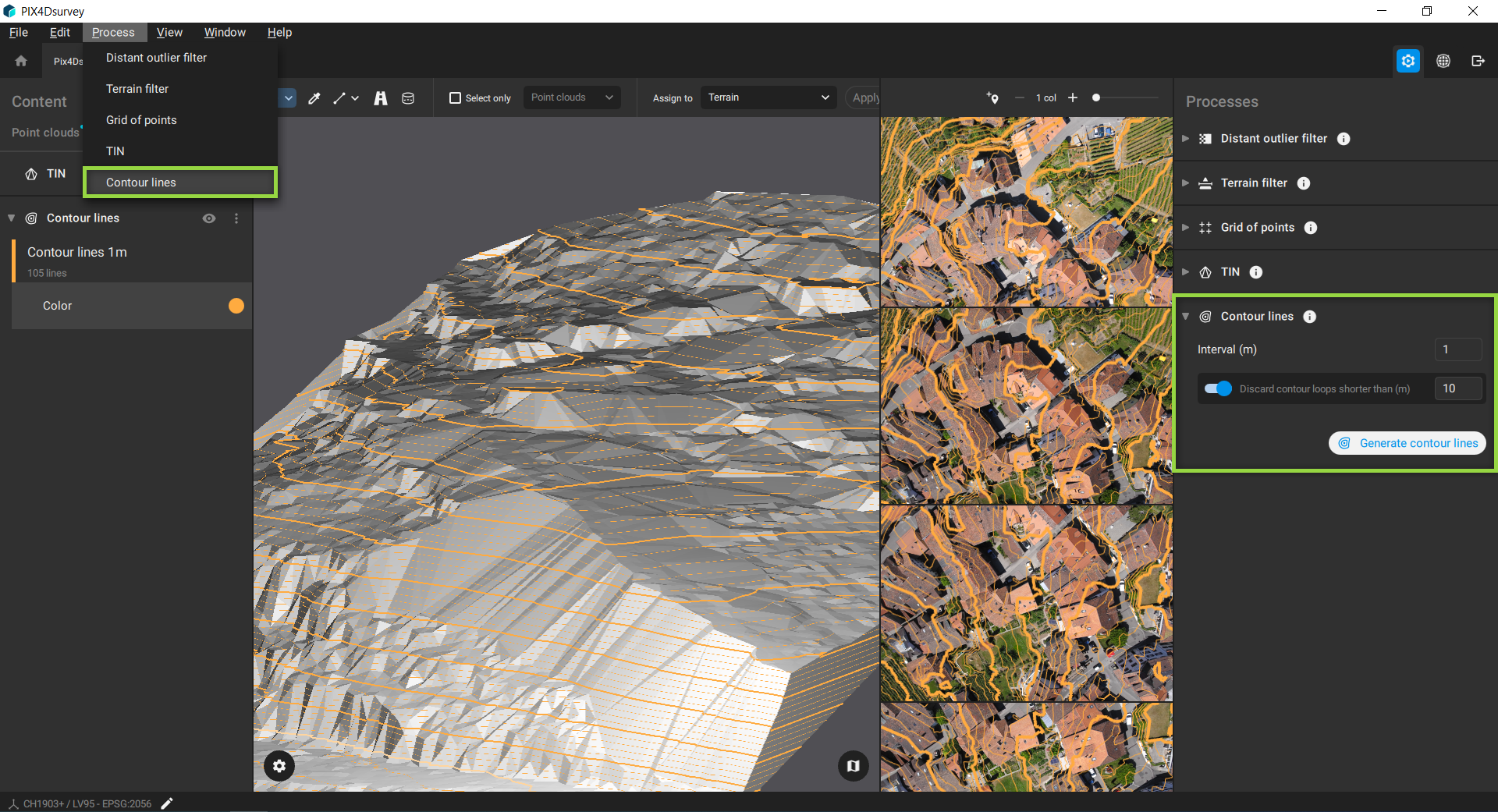
Task: Select the eyedropper picker tool
Action: click(x=314, y=98)
